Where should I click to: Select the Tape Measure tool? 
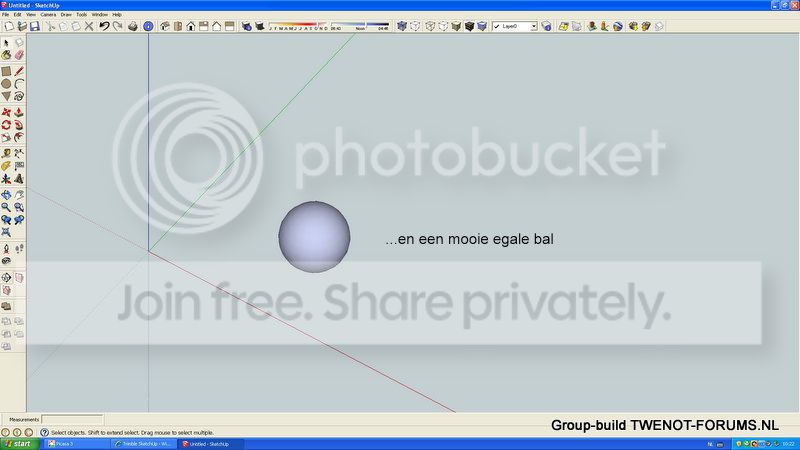point(6,154)
